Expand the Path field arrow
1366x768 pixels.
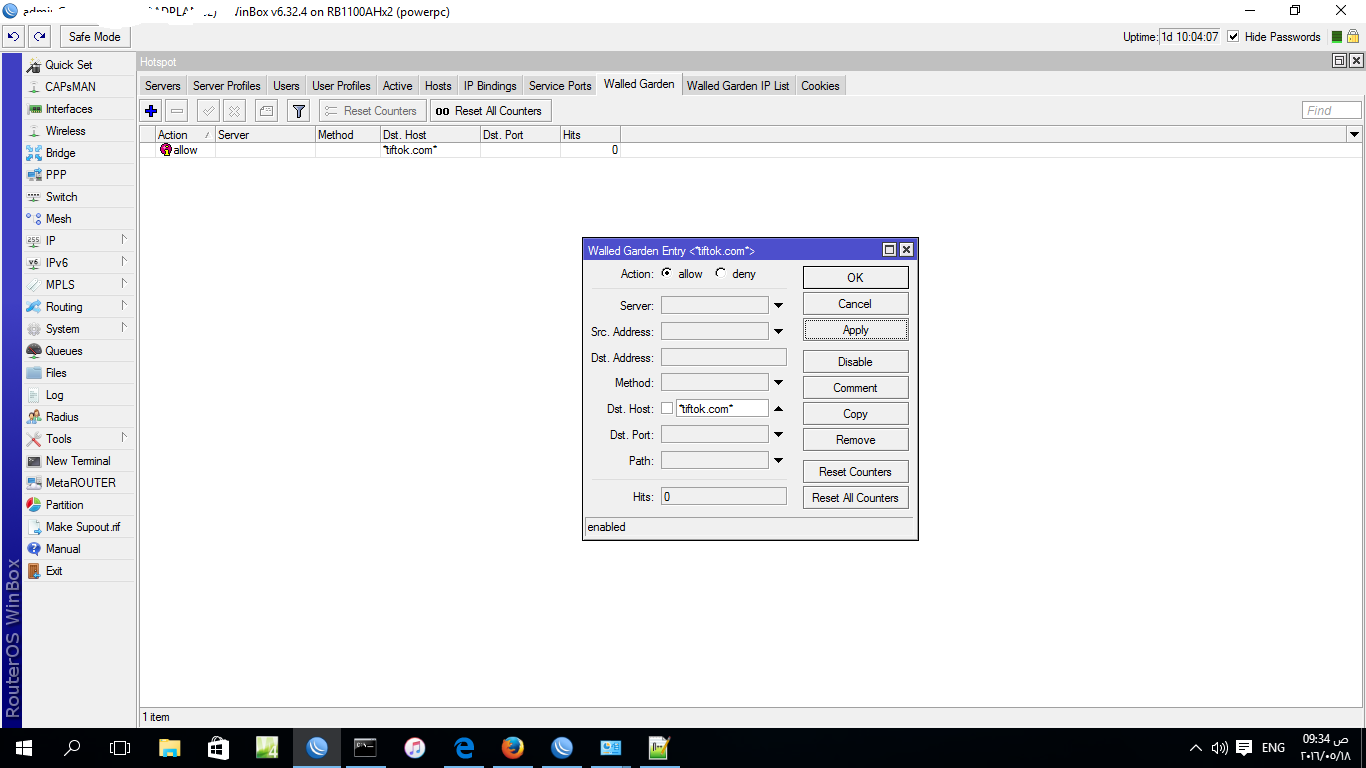[x=778, y=461]
